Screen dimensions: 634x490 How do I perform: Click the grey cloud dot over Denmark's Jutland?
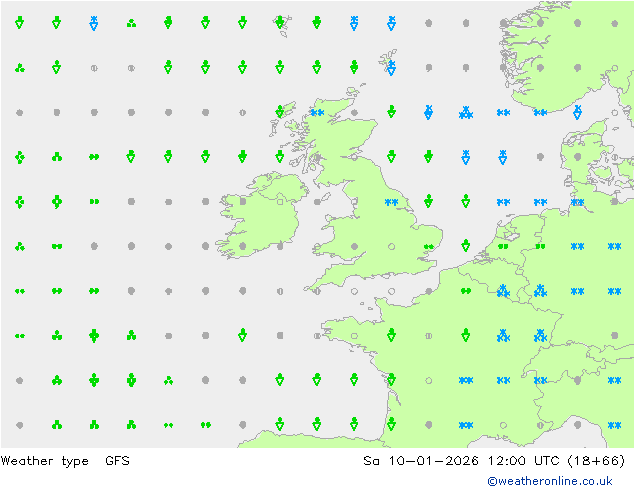pyautogui.click(x=577, y=157)
